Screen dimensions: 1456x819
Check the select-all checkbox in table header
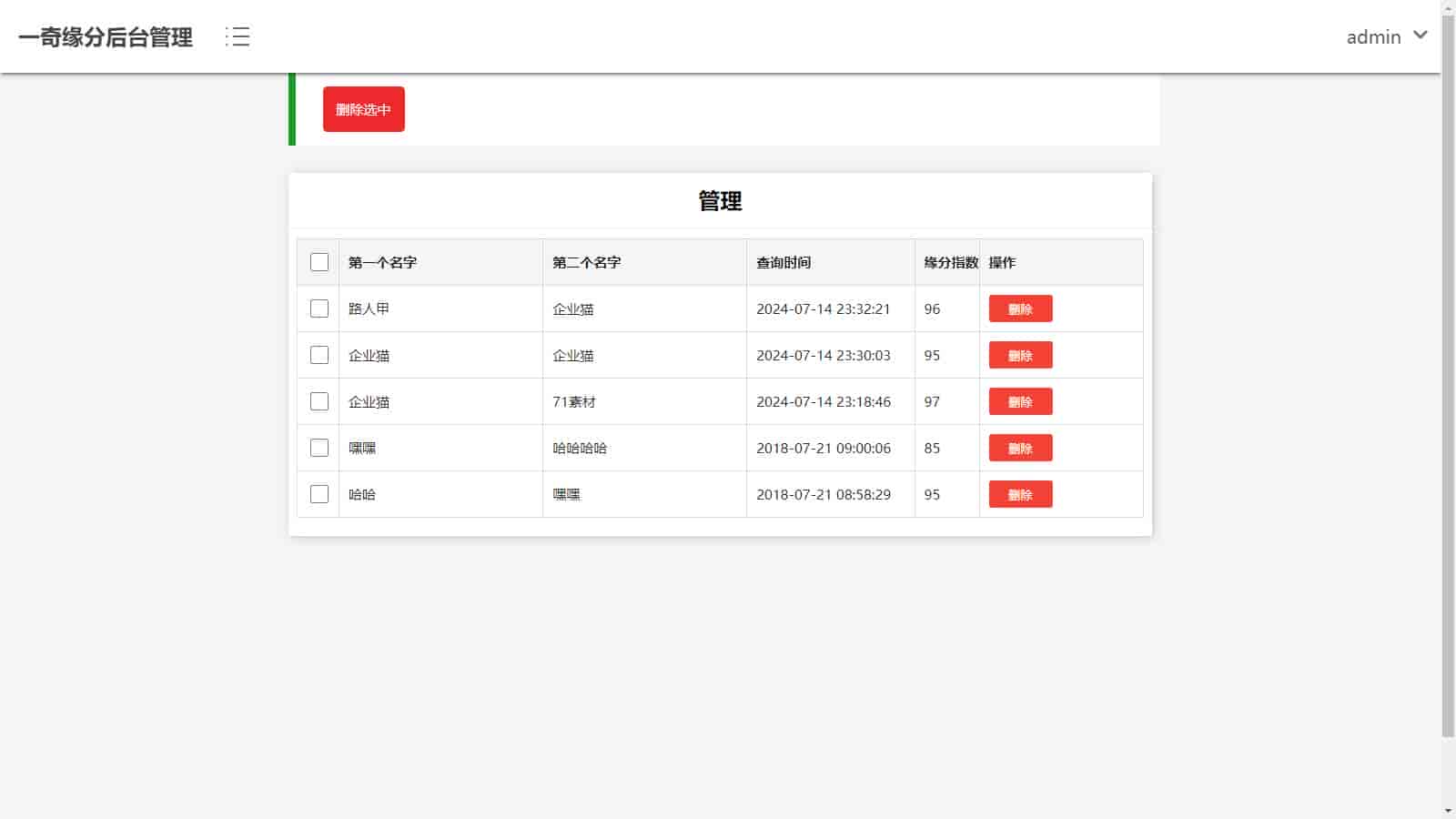(x=319, y=262)
